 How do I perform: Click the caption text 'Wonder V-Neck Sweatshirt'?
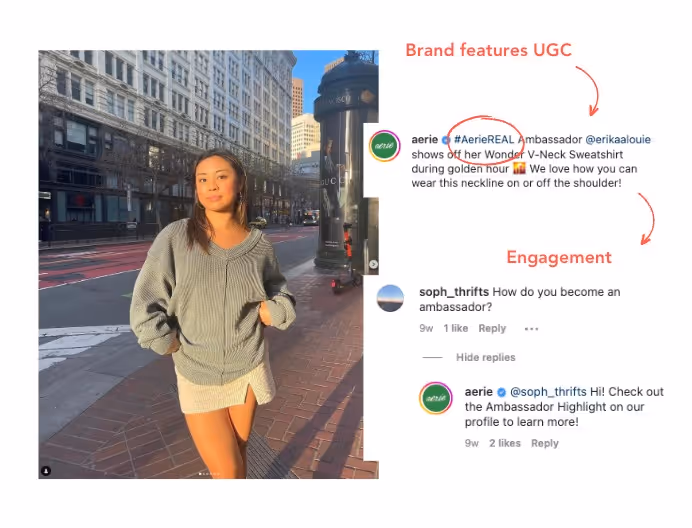point(553,155)
